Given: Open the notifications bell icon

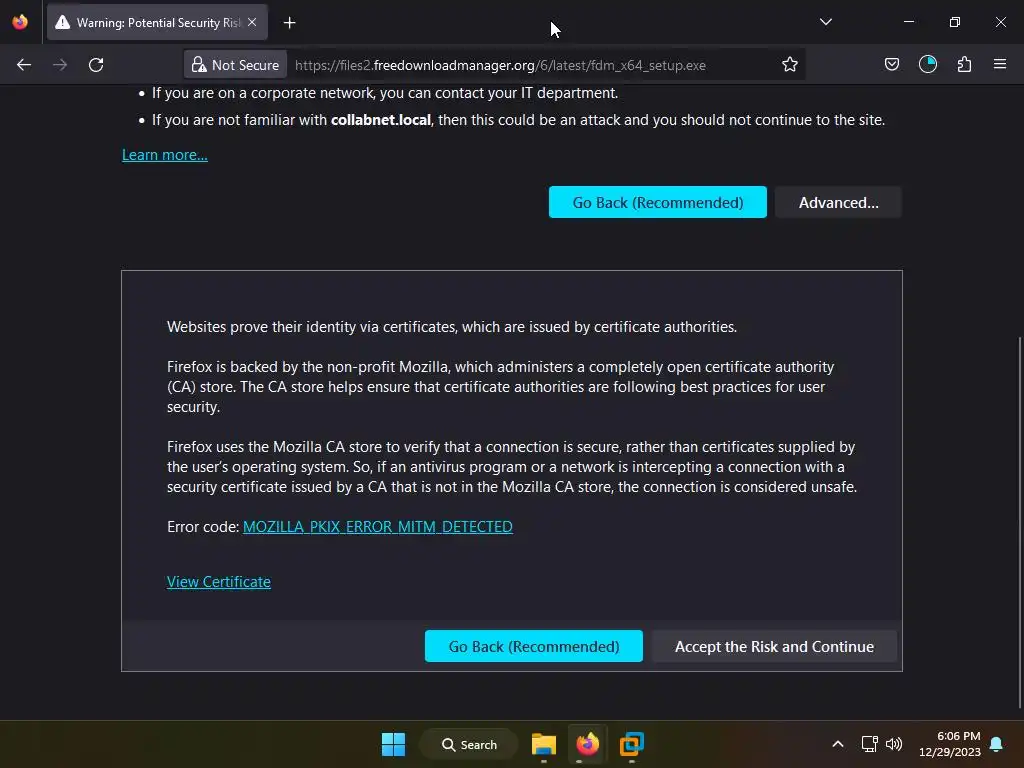Looking at the screenshot, I should click(997, 744).
